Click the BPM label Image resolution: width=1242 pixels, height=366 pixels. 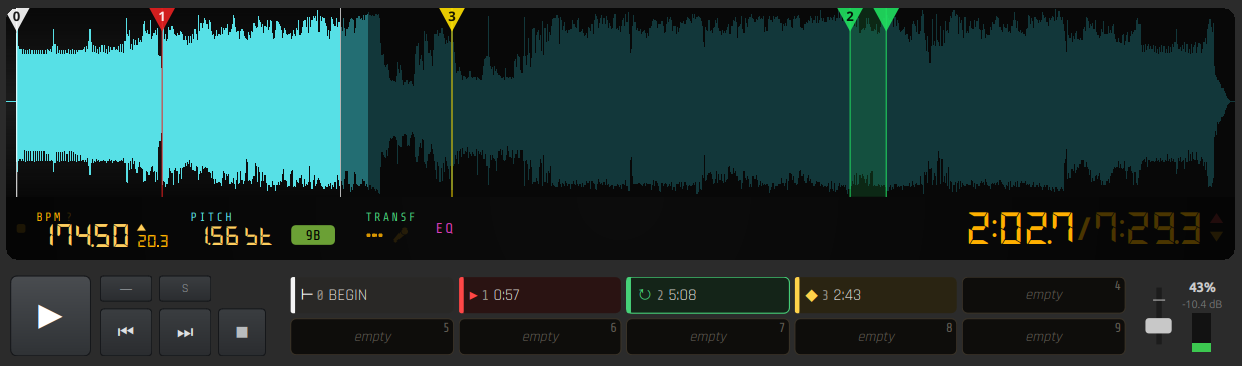49,216
